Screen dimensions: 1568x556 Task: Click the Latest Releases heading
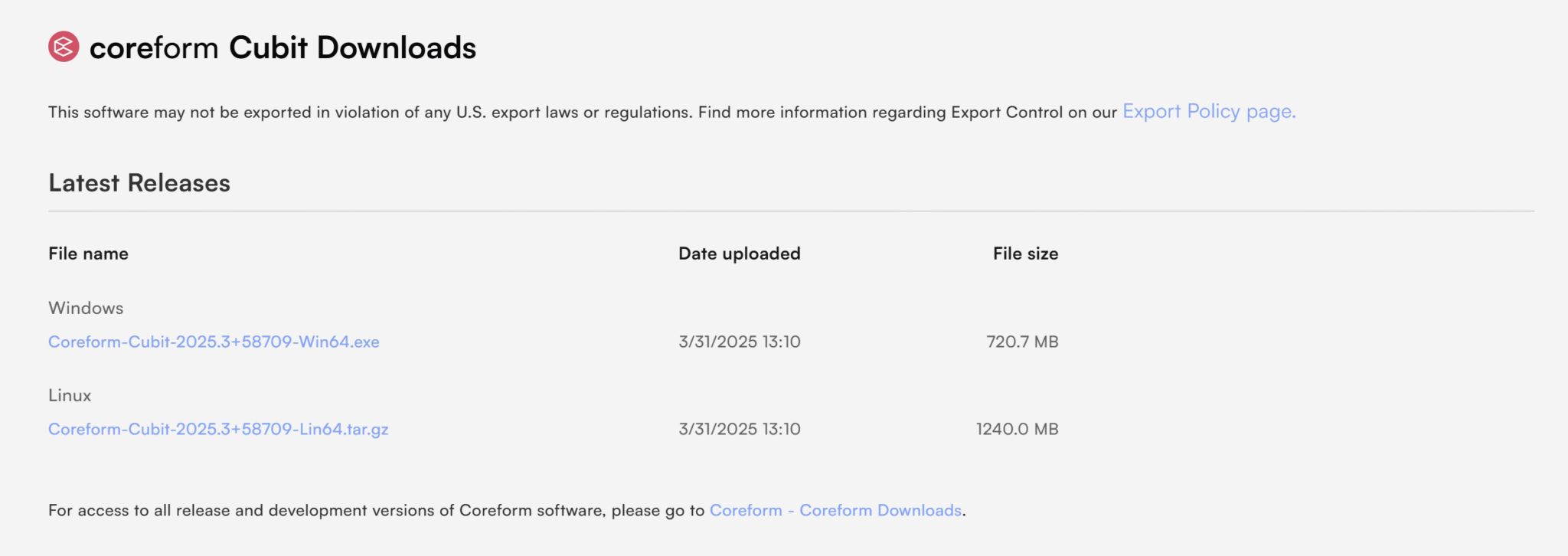point(139,183)
